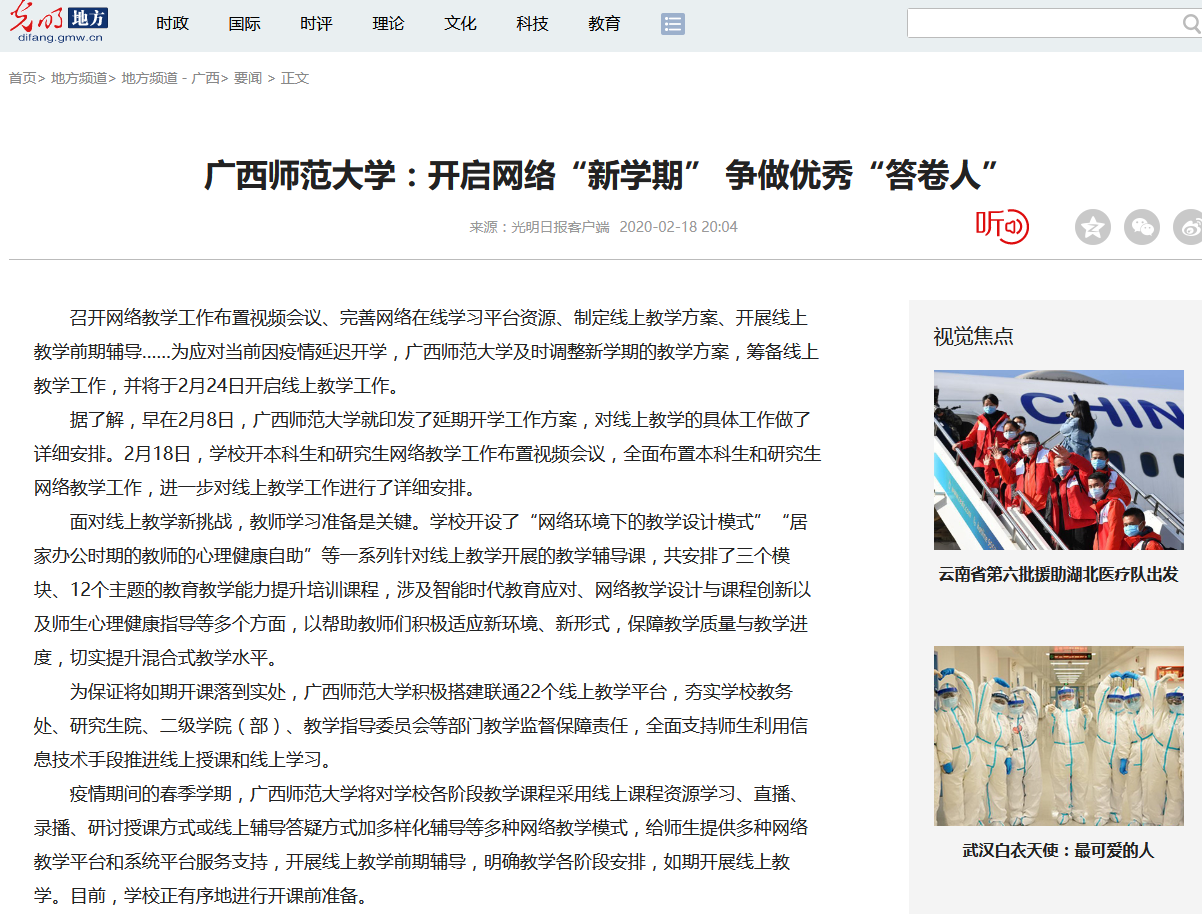
Task: Open the 武汉白衣天使：最可爱的人 headline
Action: coord(1058,851)
